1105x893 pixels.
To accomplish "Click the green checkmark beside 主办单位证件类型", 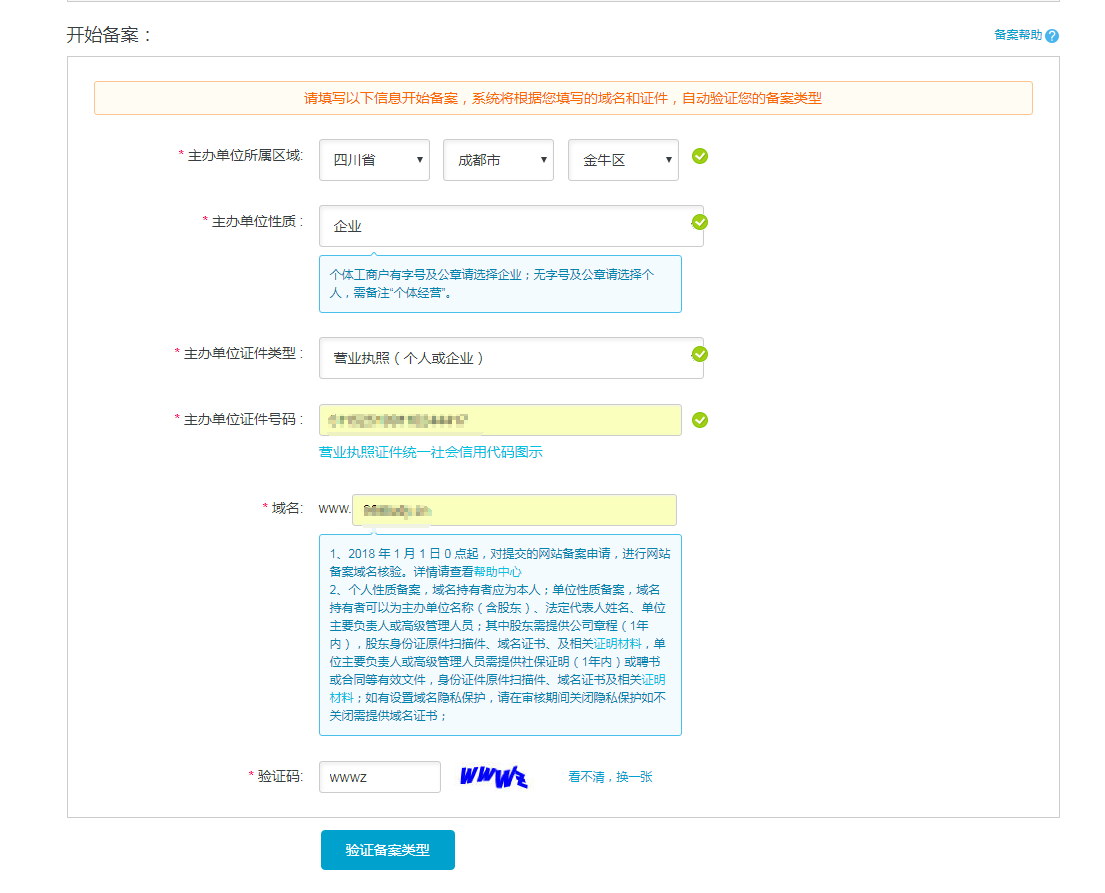I will click(x=699, y=353).
